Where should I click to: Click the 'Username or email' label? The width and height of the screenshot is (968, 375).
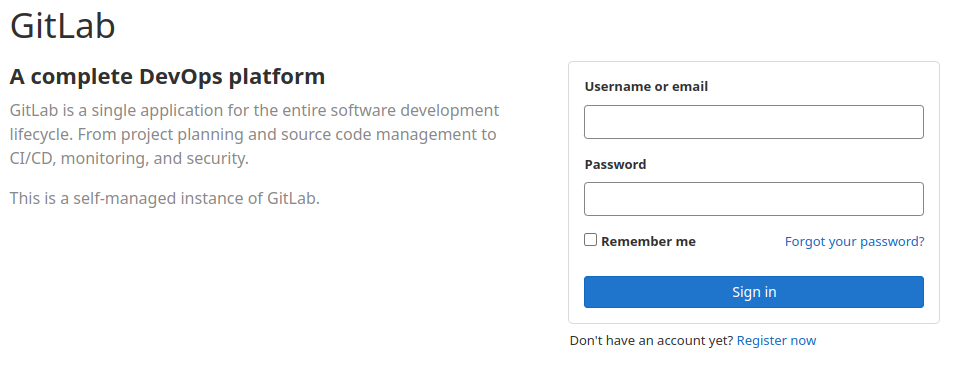646,86
